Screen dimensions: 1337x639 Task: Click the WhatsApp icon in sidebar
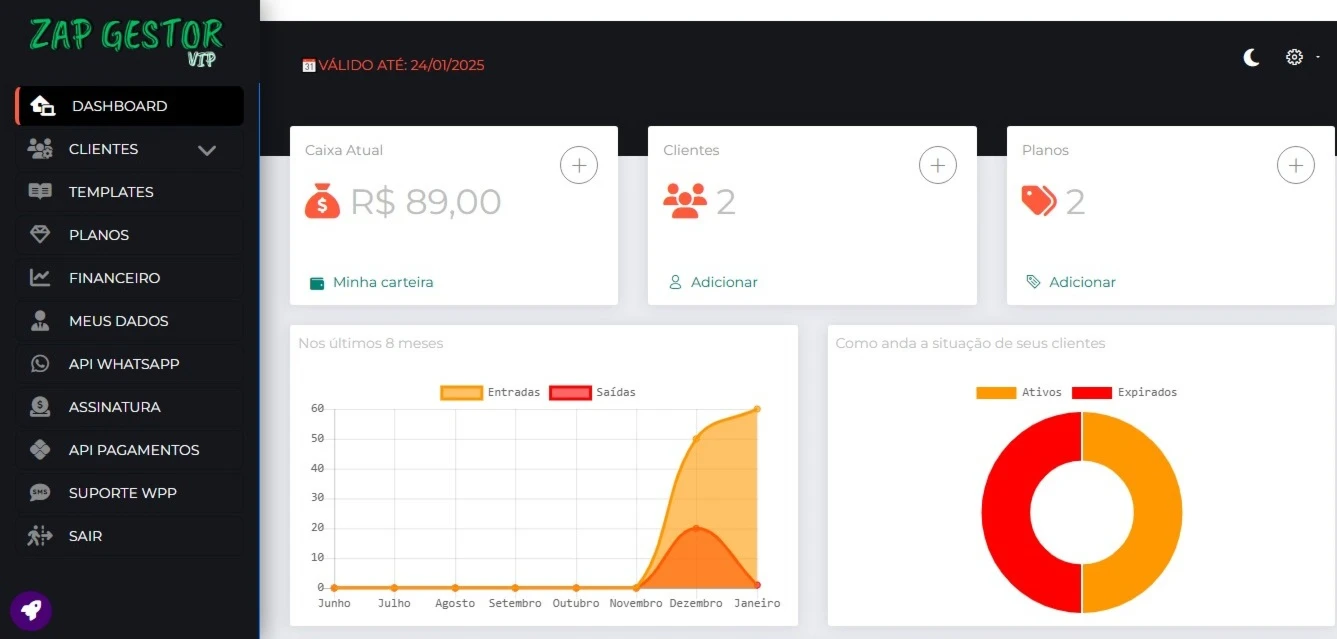pos(40,364)
